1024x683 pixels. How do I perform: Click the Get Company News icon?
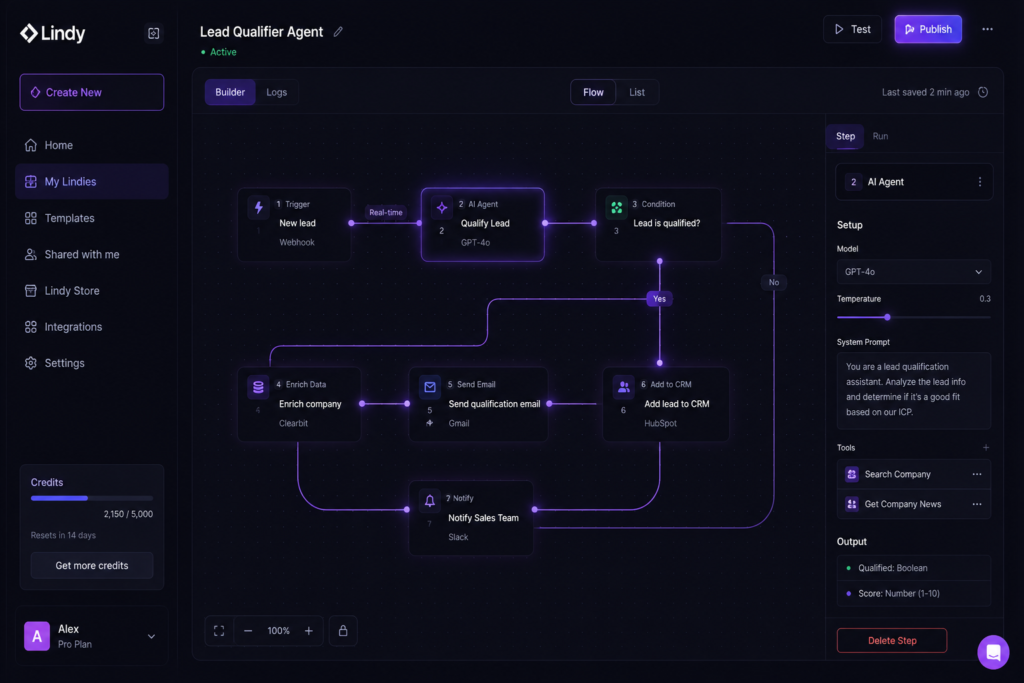coord(852,504)
